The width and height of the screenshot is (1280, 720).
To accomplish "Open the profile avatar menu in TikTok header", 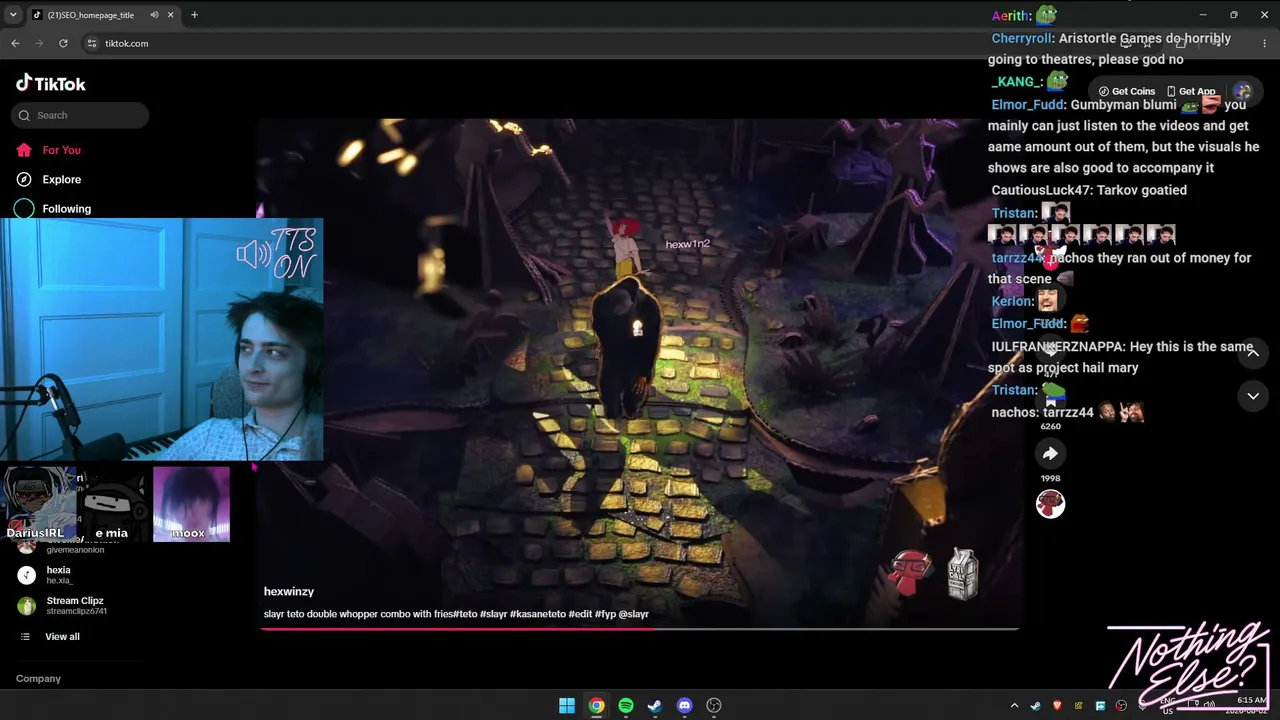I will click(1242, 91).
